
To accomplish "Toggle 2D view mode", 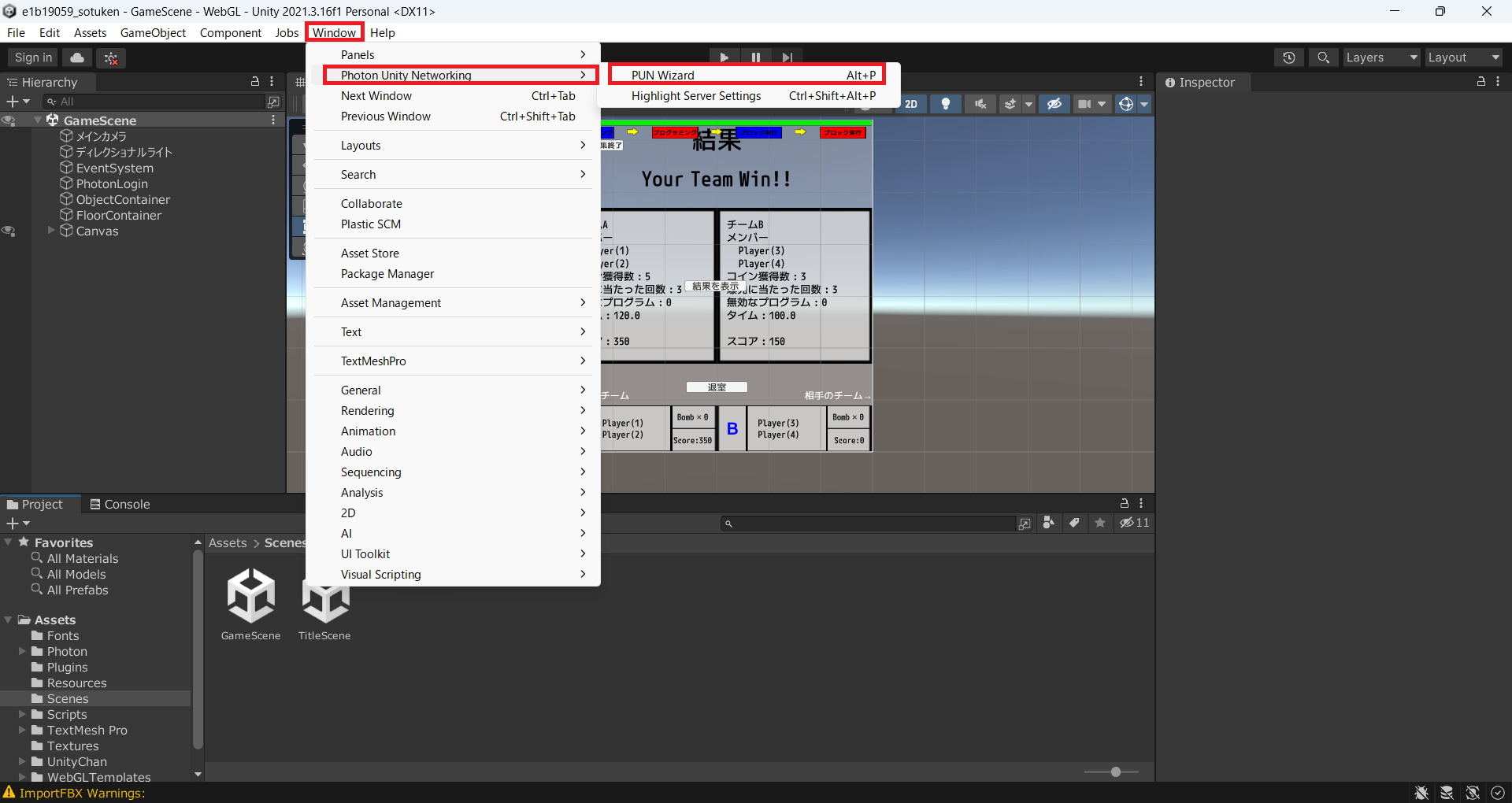I will click(911, 104).
